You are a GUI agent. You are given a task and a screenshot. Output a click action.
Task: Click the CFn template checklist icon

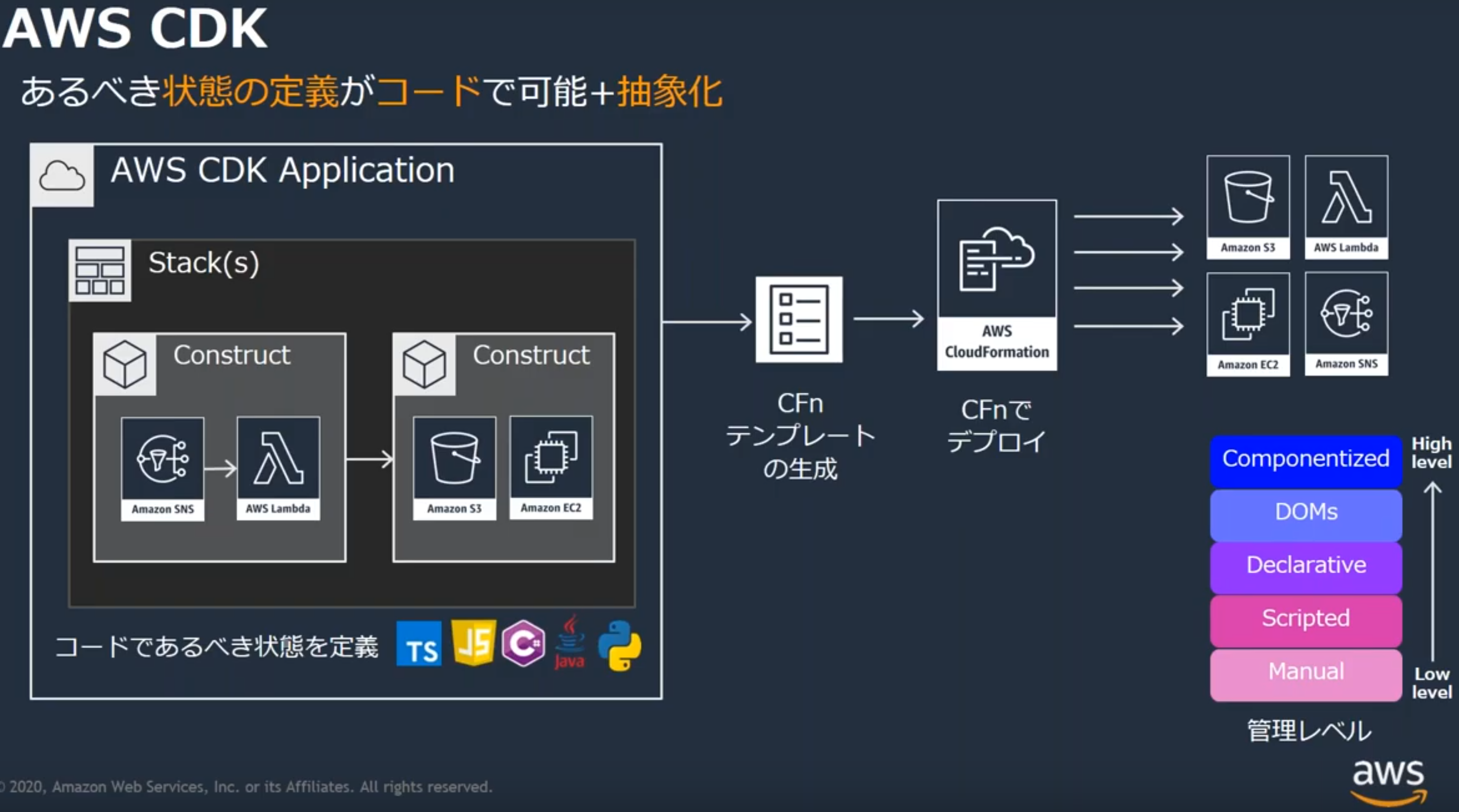click(799, 319)
